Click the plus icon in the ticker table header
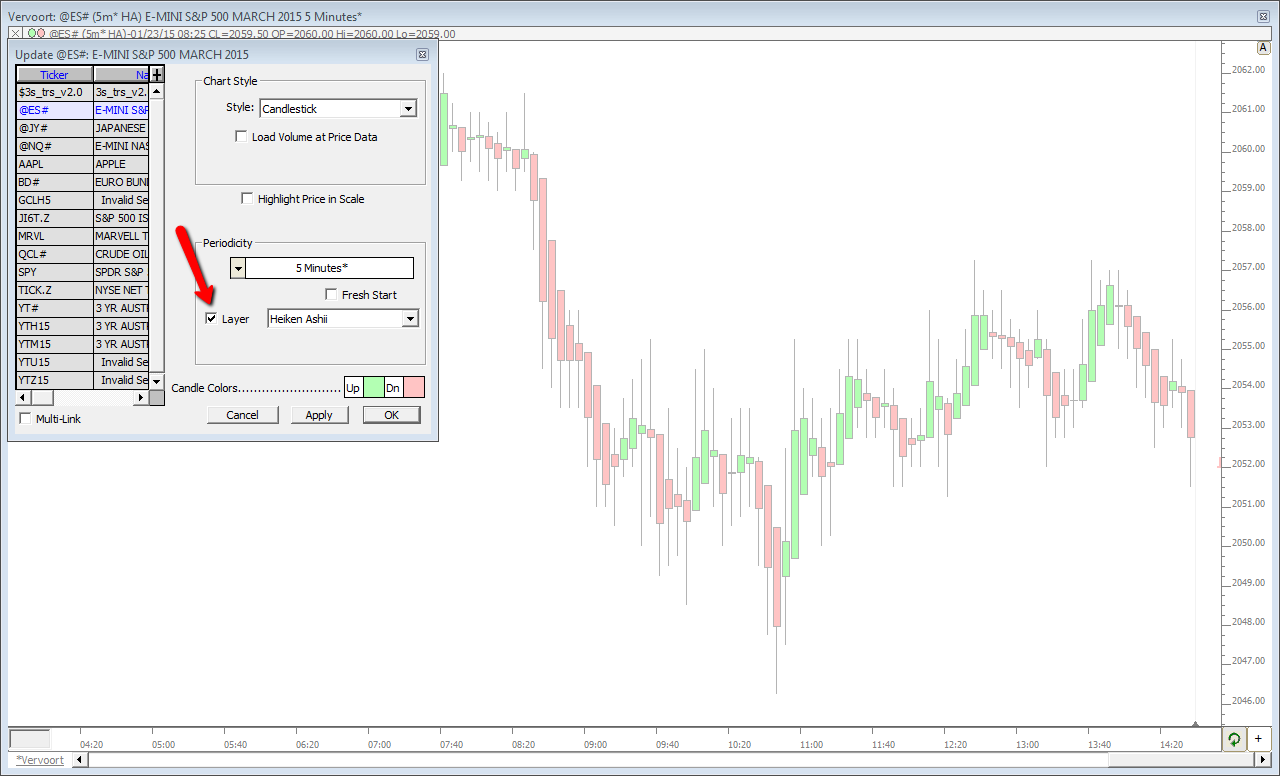Screen dimensions: 1280x776 pyautogui.click(x=157, y=74)
